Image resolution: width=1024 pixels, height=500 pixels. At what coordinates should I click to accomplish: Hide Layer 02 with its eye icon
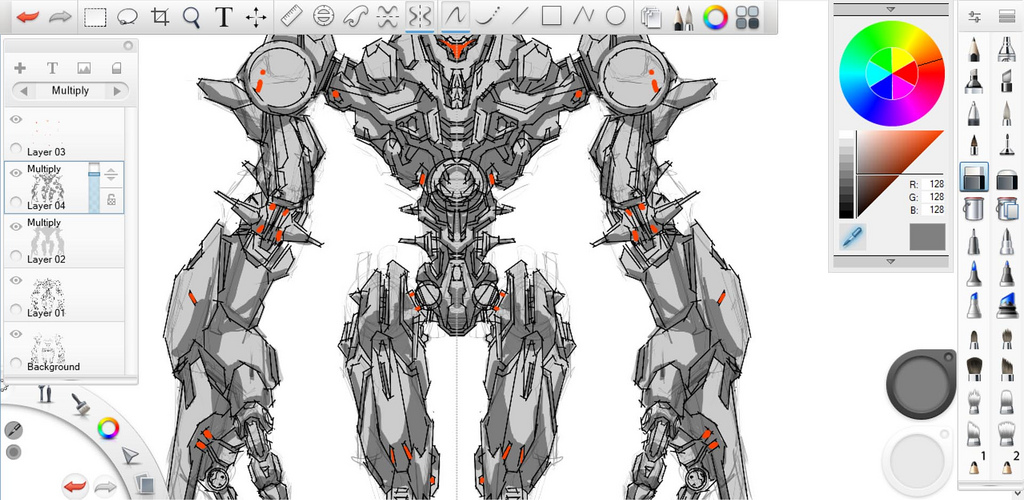point(16,227)
